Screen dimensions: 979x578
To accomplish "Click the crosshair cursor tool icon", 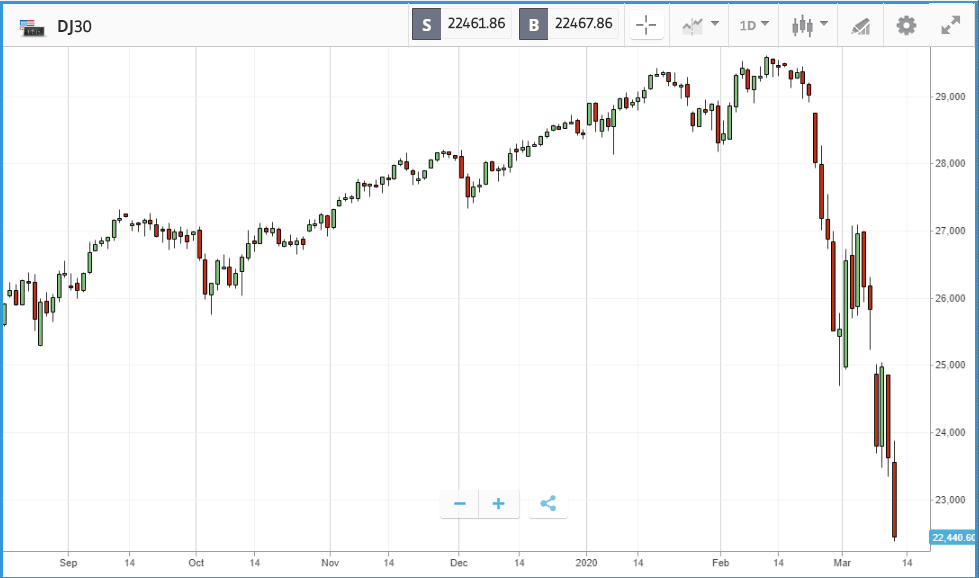I will pos(646,26).
